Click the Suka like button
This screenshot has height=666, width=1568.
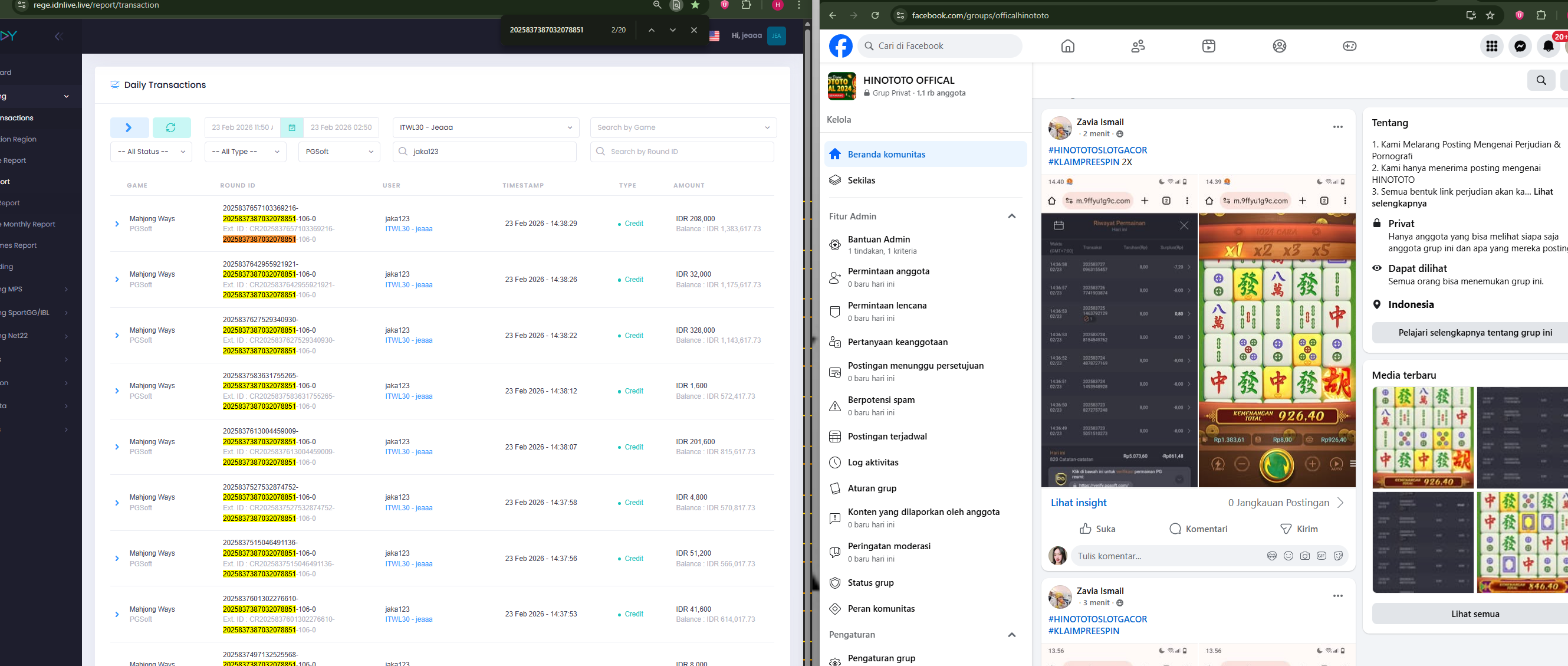[1097, 529]
